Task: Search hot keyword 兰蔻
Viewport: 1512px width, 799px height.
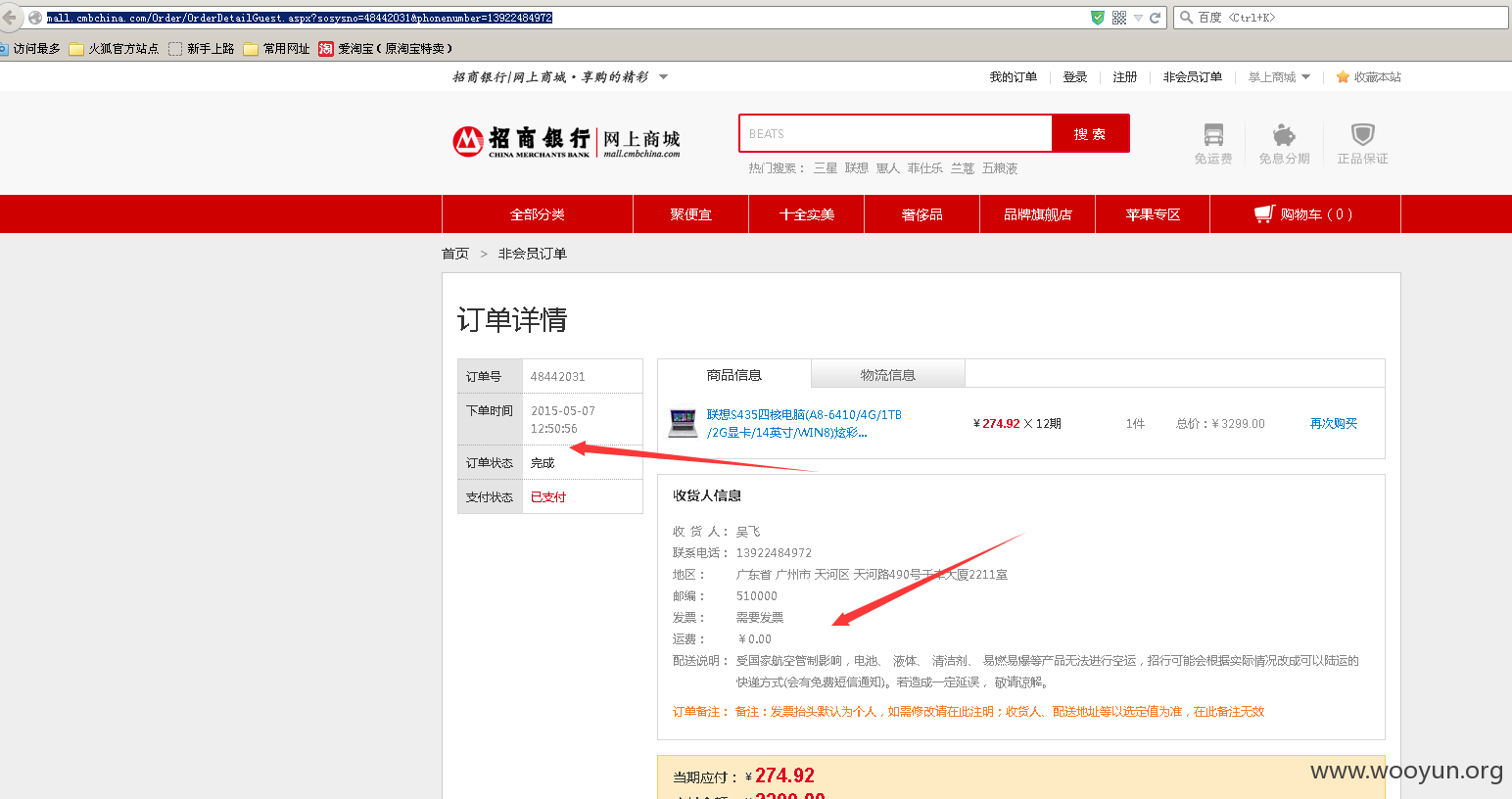Action: click(963, 168)
